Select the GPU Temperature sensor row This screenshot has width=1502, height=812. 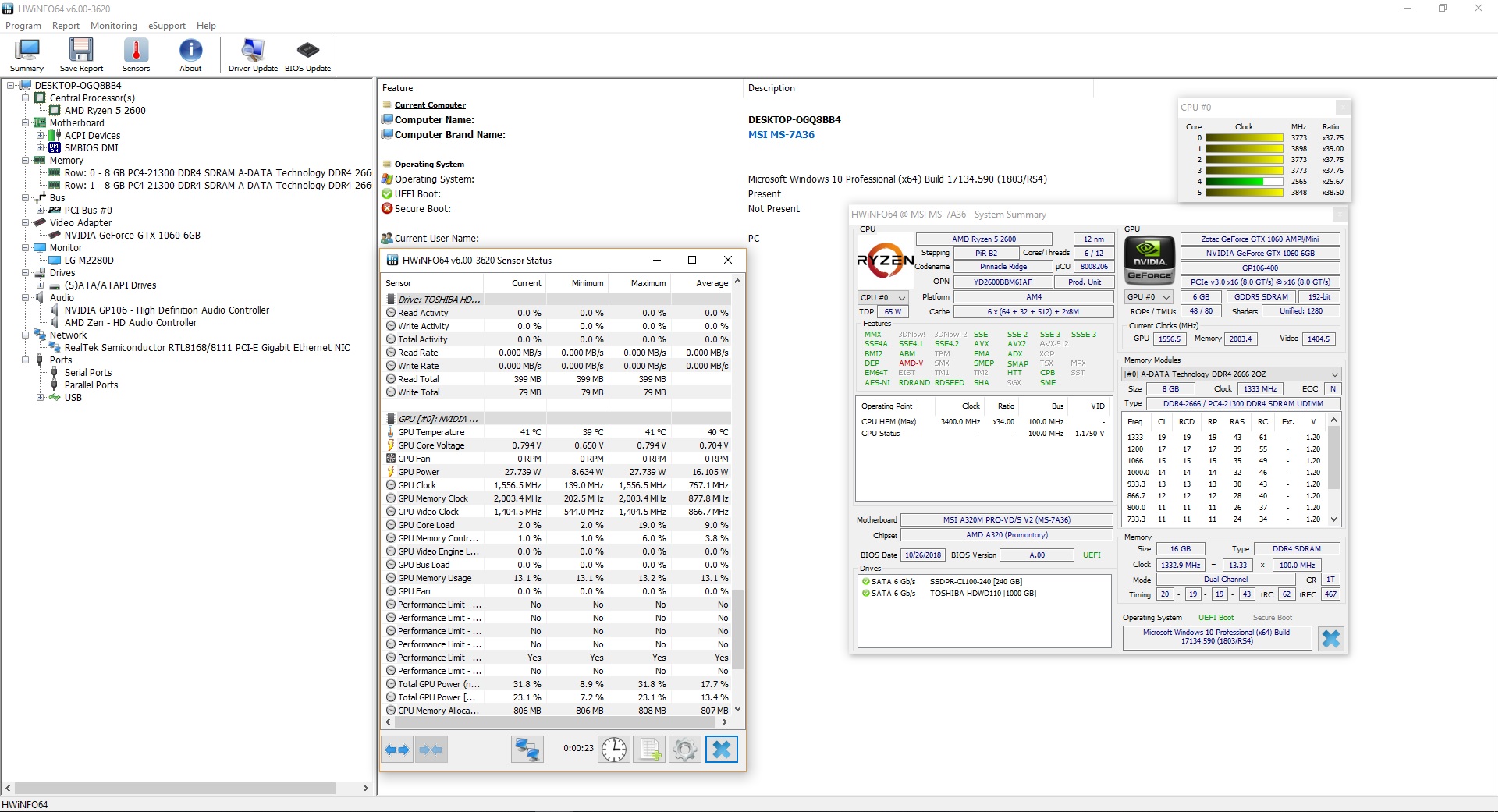557,432
